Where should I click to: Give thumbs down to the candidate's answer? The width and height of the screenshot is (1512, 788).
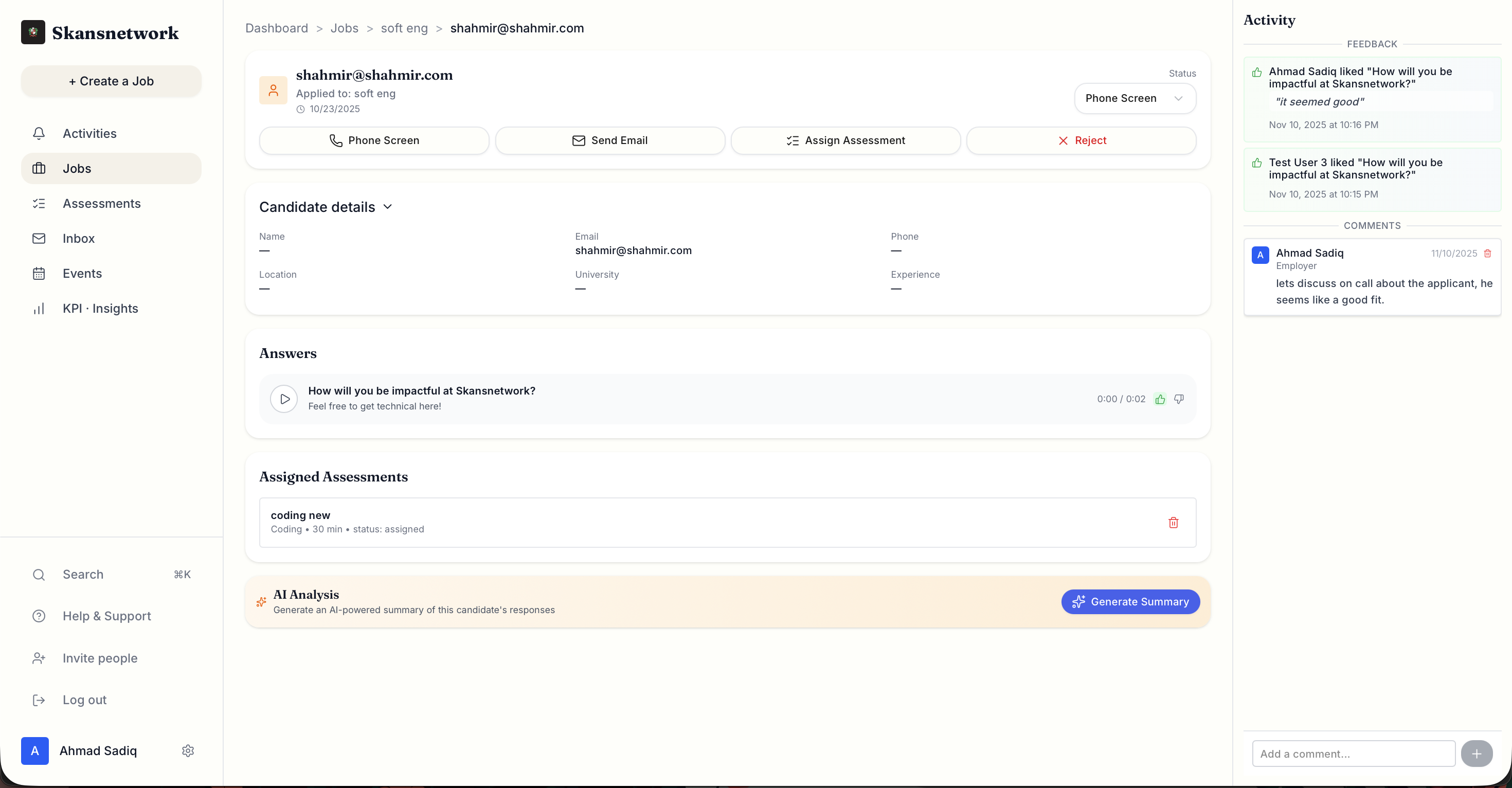tap(1179, 399)
